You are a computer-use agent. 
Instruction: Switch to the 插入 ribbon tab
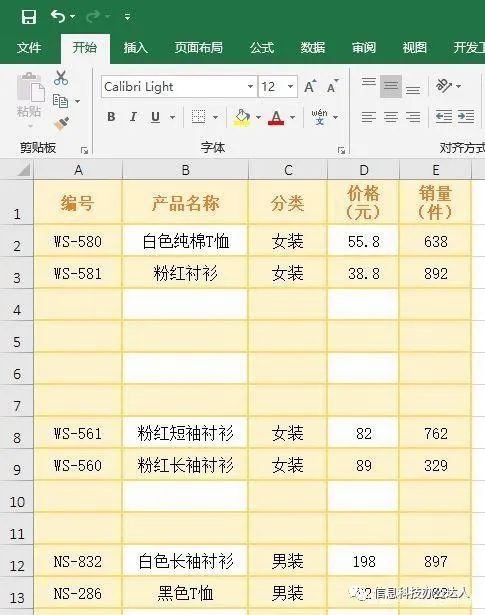pyautogui.click(x=135, y=48)
